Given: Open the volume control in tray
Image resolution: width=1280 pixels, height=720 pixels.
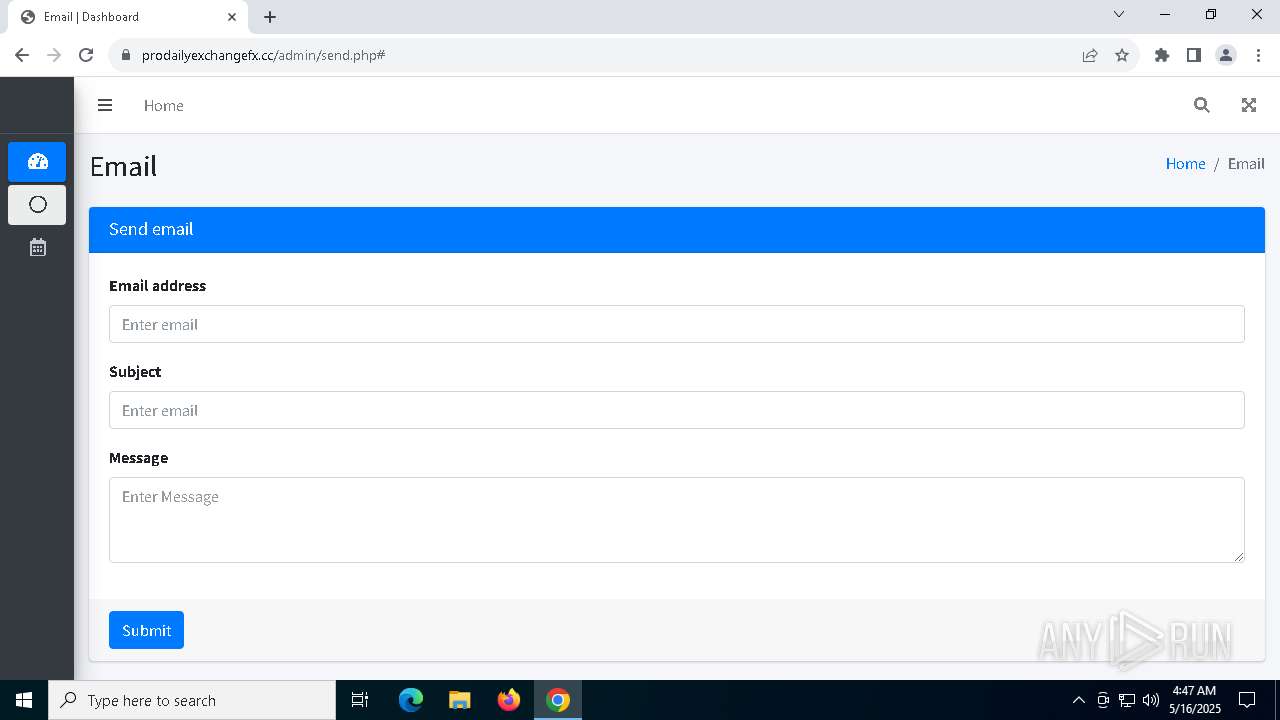Looking at the screenshot, I should (x=1151, y=700).
